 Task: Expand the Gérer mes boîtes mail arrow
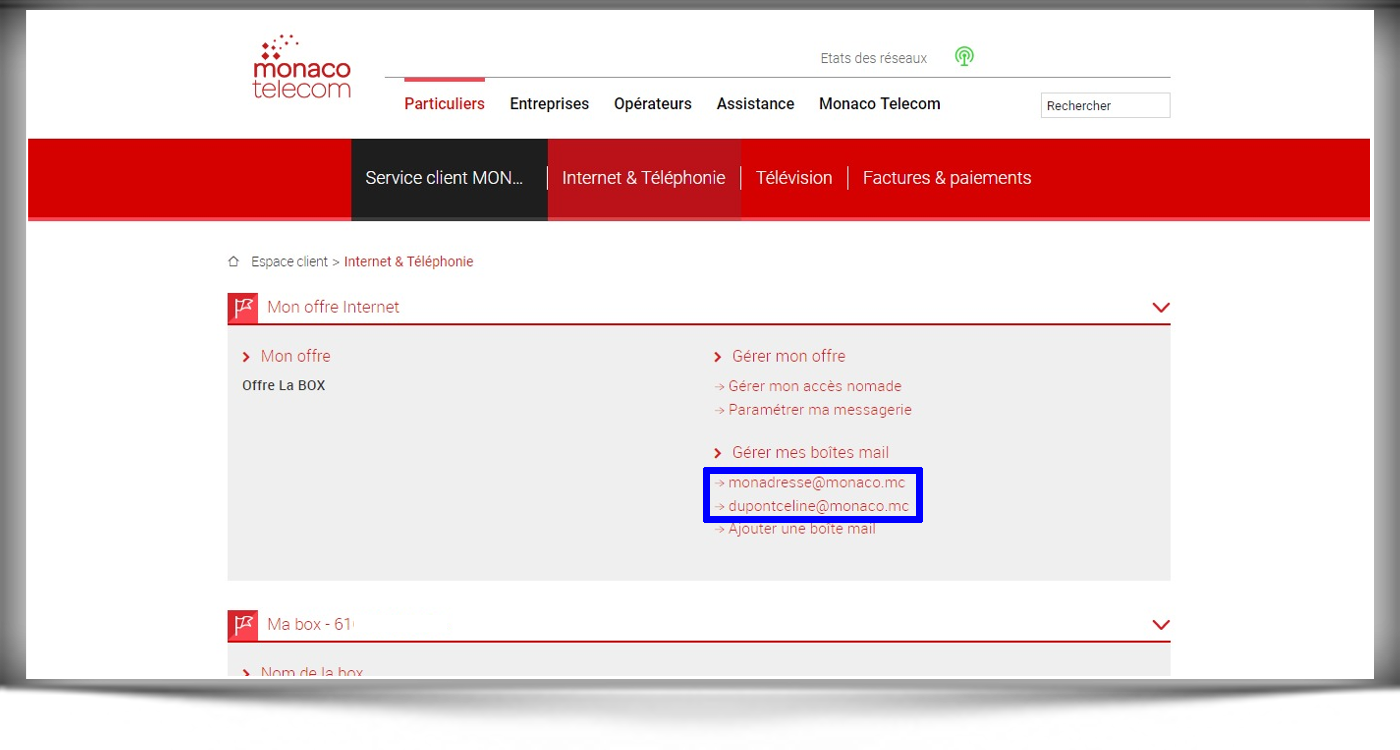pos(717,452)
